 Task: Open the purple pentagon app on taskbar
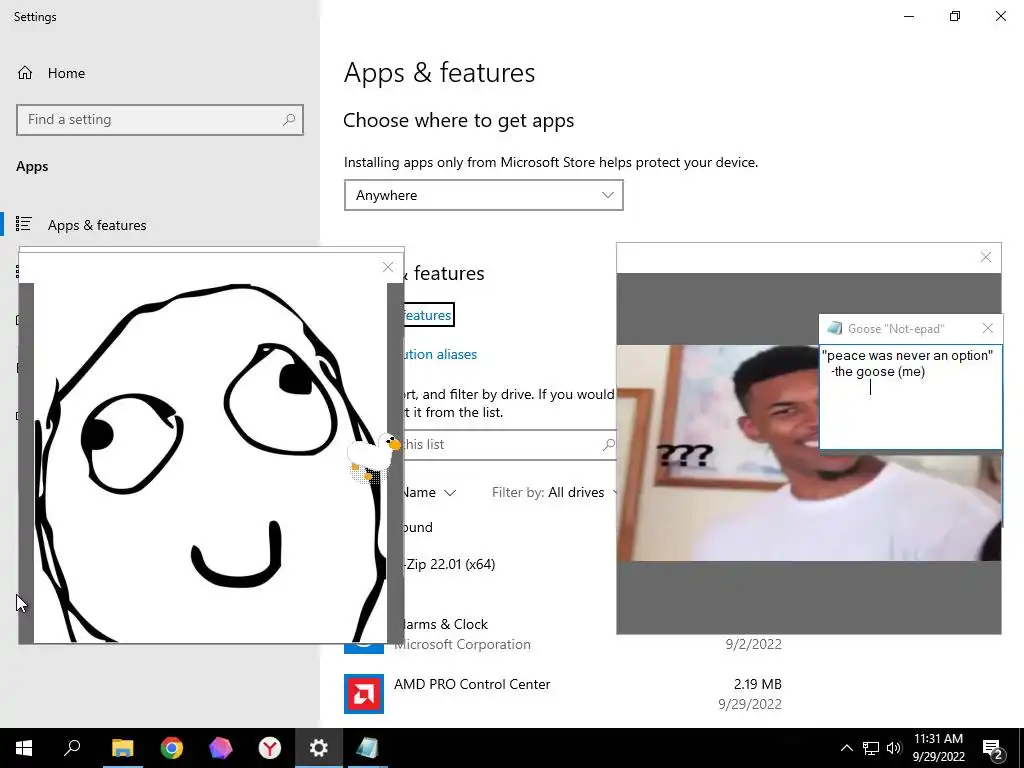(221, 748)
